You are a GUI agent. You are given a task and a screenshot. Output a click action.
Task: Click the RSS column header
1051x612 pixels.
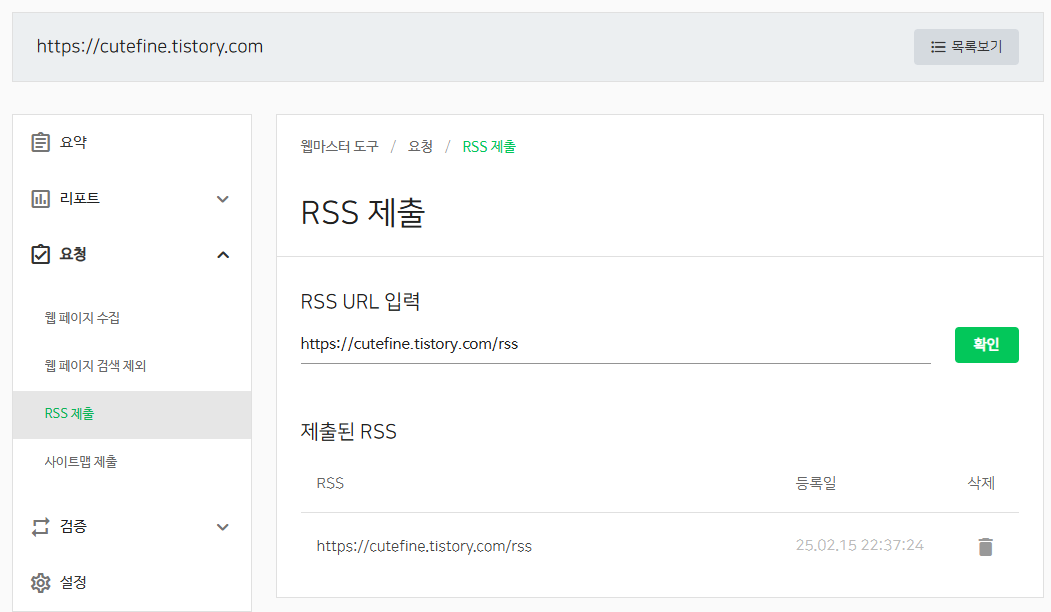tap(330, 483)
